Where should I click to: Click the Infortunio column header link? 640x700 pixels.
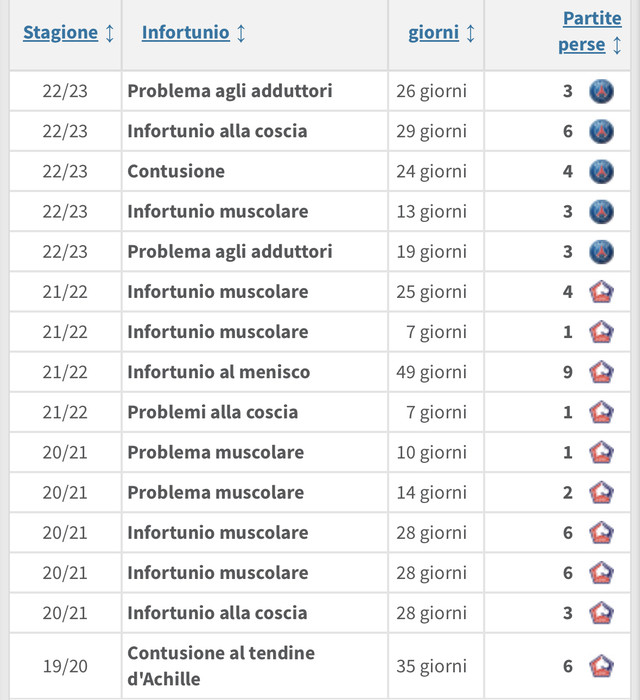185,33
